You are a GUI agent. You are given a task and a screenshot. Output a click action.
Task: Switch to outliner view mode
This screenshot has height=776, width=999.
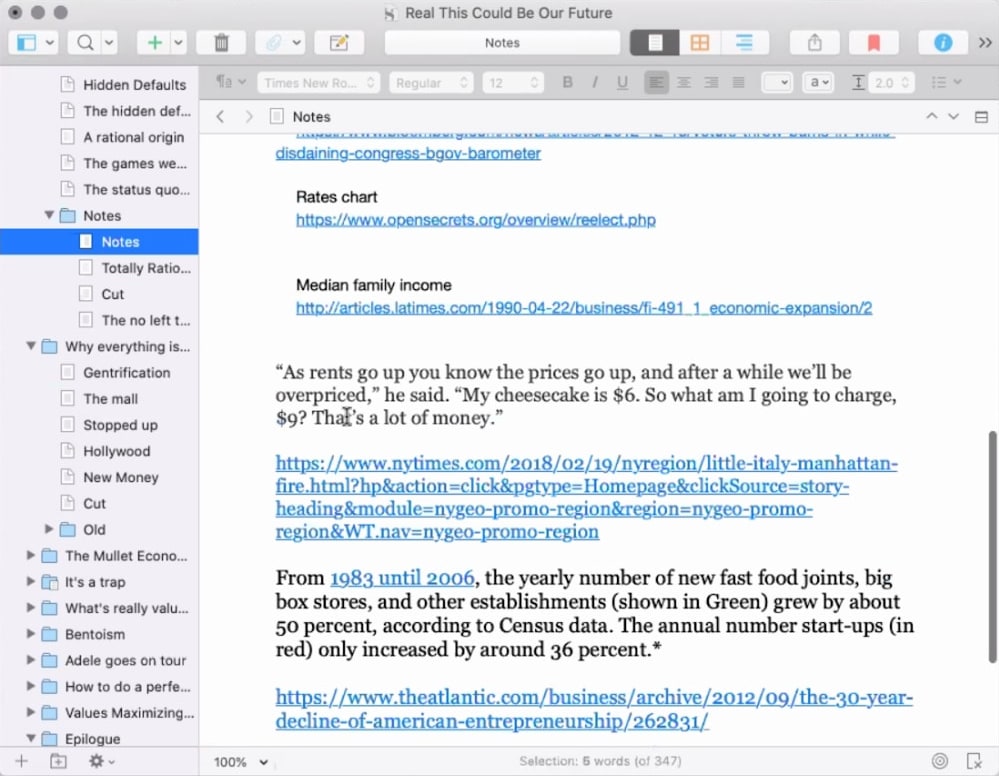coord(744,43)
